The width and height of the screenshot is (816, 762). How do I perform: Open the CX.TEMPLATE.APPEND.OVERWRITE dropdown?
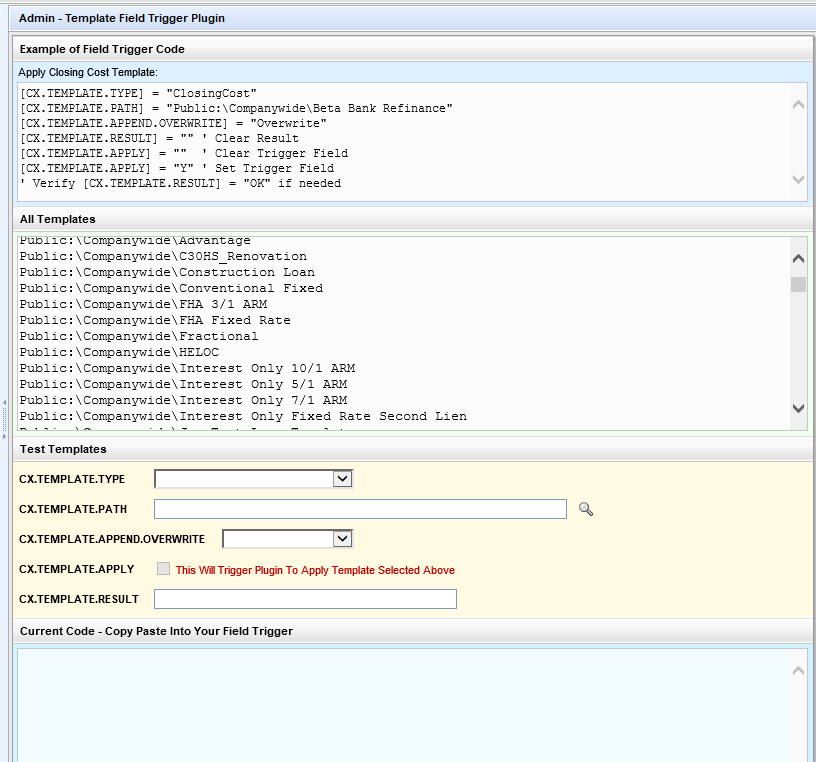(x=287, y=539)
